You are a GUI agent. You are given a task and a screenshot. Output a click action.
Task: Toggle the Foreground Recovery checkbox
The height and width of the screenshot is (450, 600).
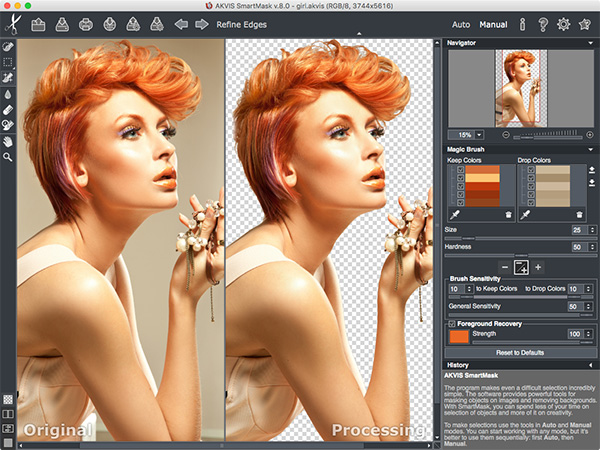[452, 323]
